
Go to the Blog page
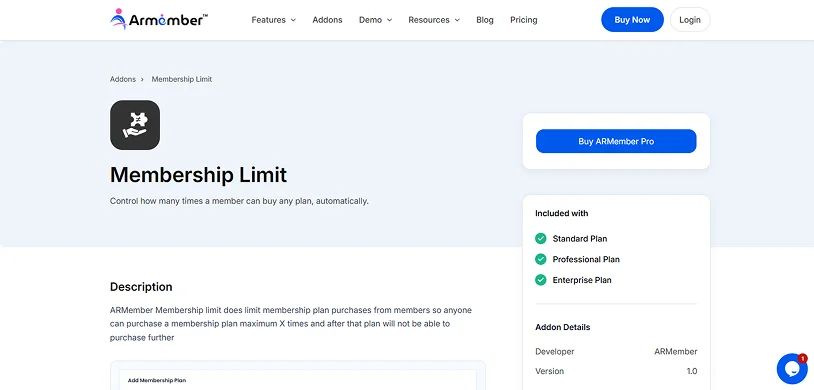pyautogui.click(x=485, y=20)
